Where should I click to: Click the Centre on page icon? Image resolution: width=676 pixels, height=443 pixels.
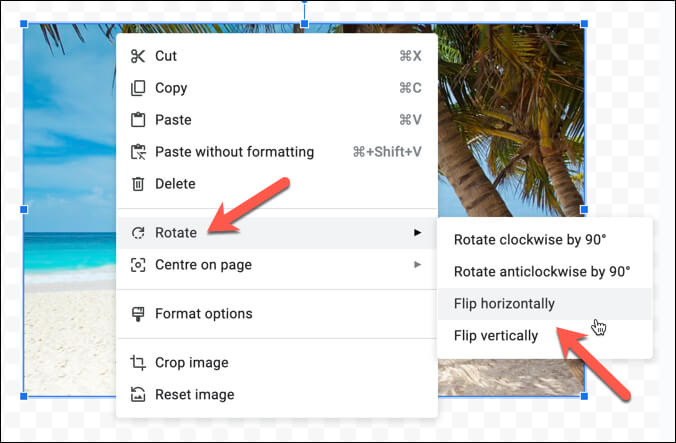[138, 265]
